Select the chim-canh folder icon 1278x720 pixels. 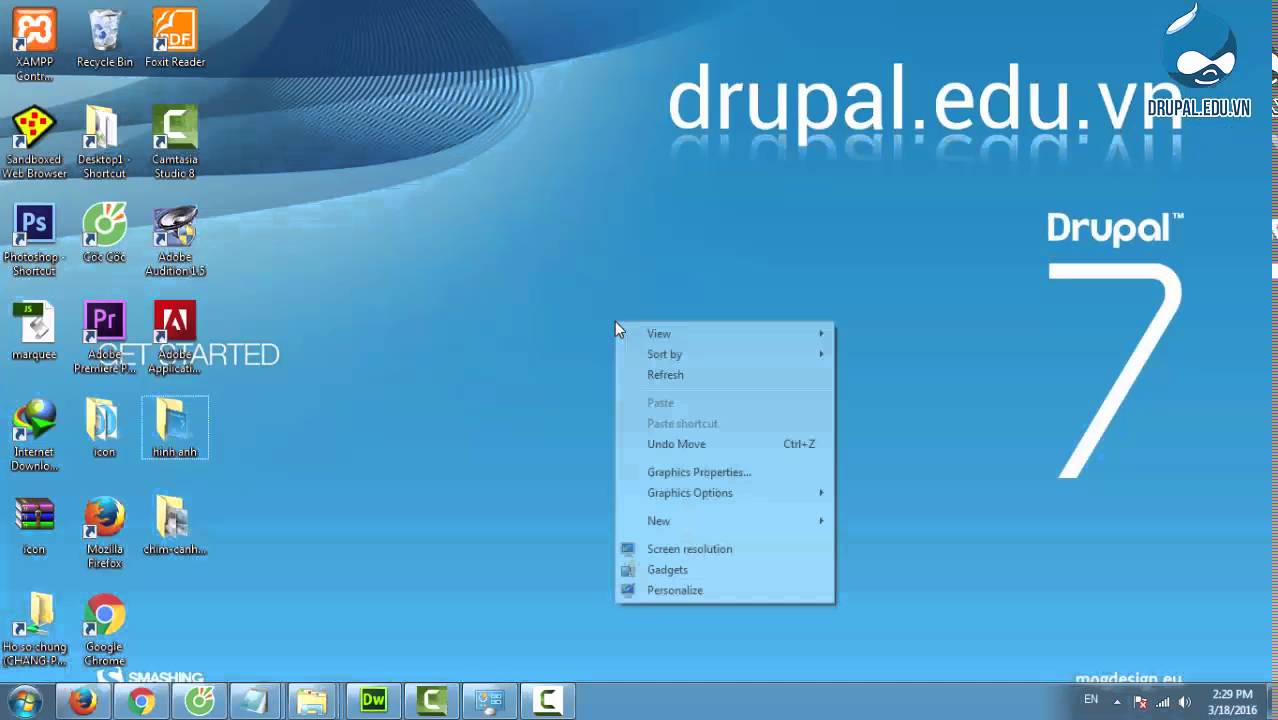(x=175, y=526)
